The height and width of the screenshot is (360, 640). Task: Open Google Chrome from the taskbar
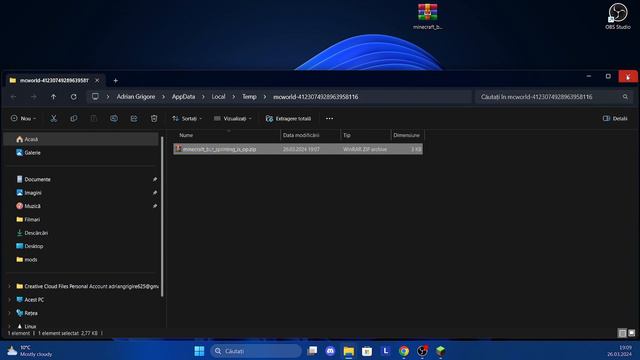[404, 351]
